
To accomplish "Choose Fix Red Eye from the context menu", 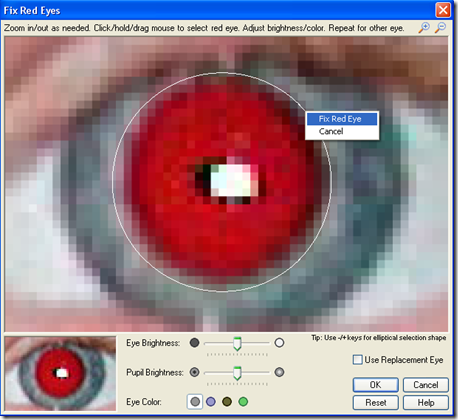I will (342, 119).
